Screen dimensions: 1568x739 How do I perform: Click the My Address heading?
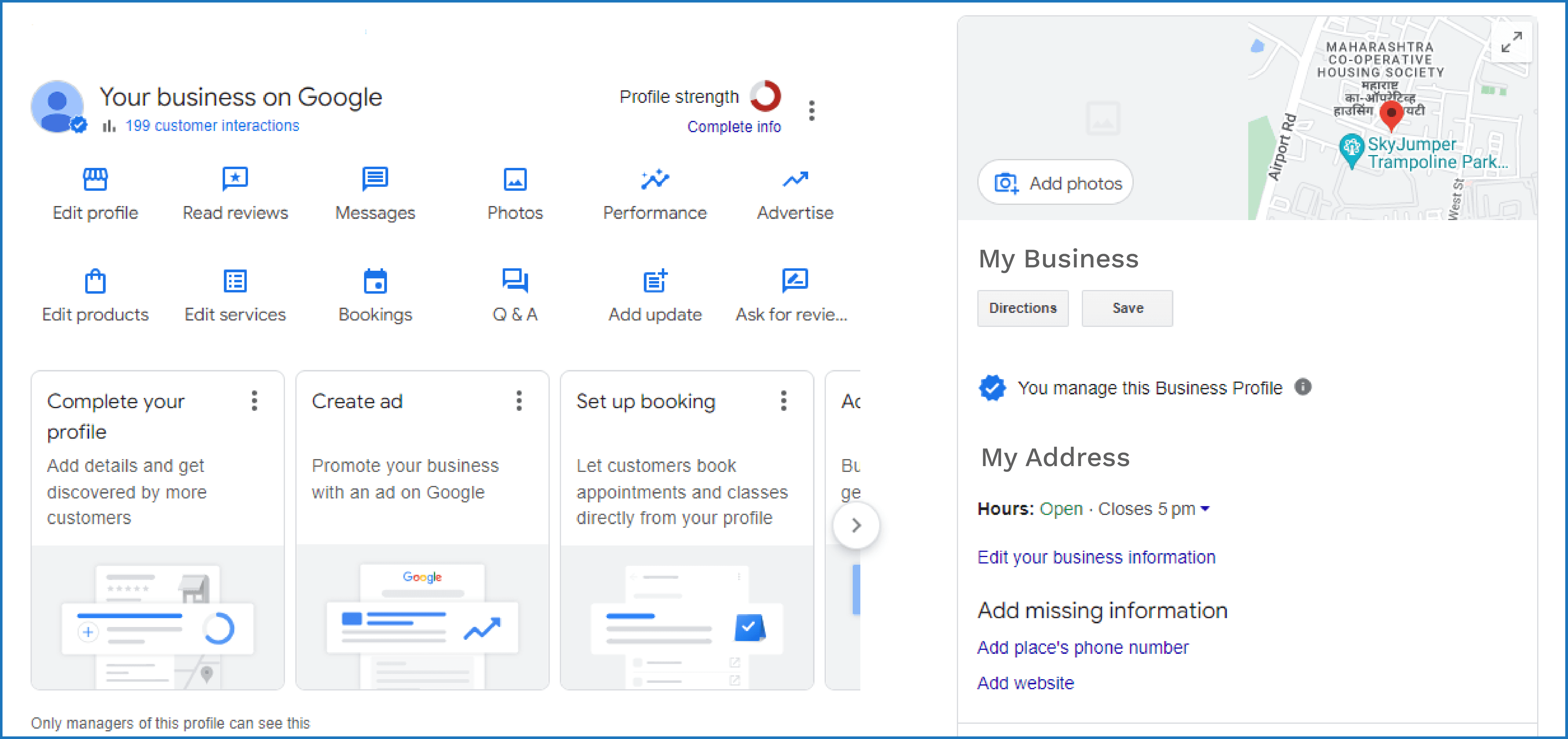coord(1056,457)
